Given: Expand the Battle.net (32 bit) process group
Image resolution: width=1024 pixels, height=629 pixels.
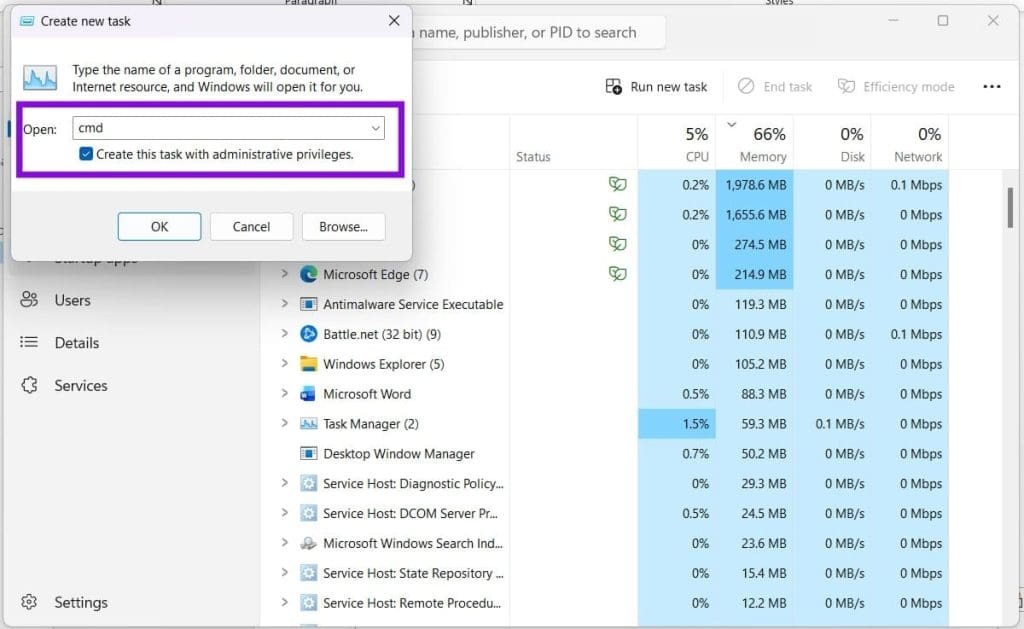Looking at the screenshot, I should tap(284, 334).
